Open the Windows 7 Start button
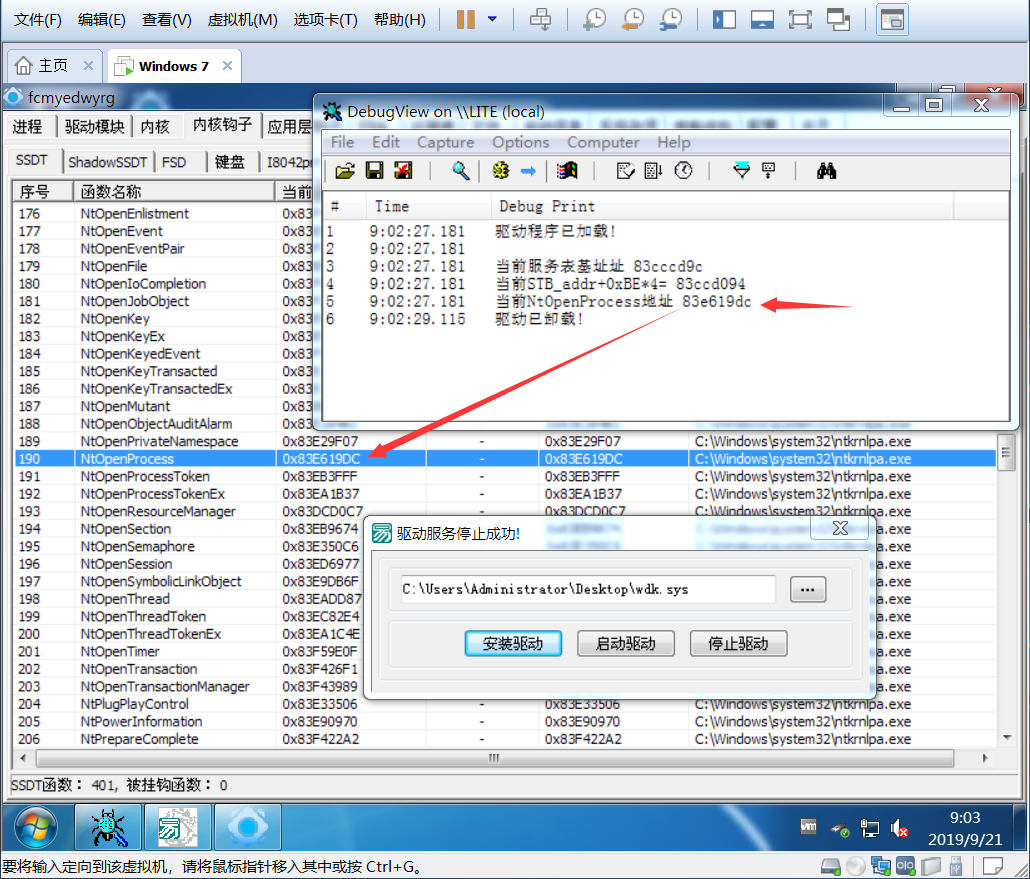This screenshot has height=879, width=1030. tap(35, 828)
